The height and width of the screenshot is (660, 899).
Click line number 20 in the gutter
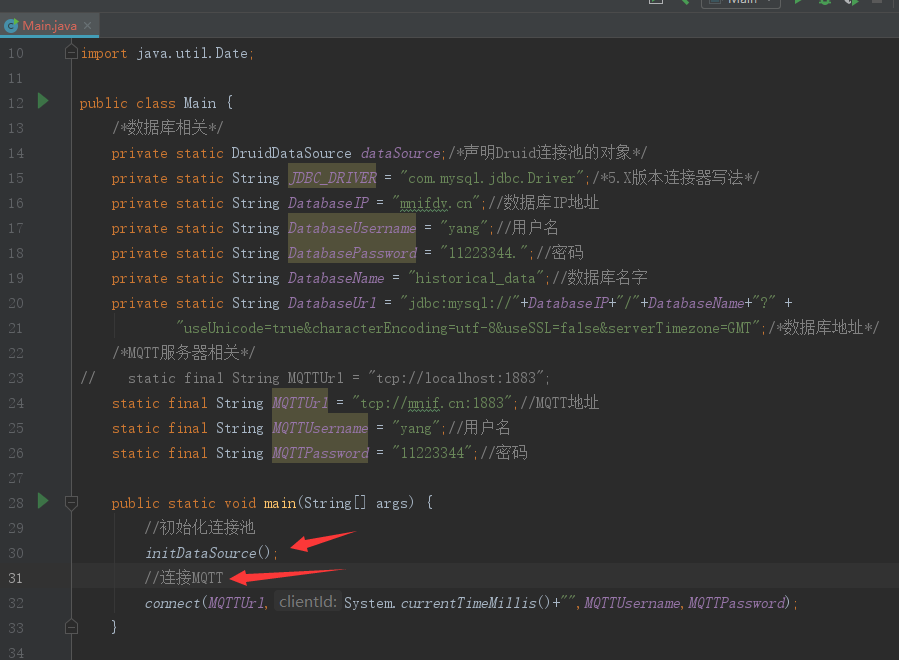coord(16,303)
